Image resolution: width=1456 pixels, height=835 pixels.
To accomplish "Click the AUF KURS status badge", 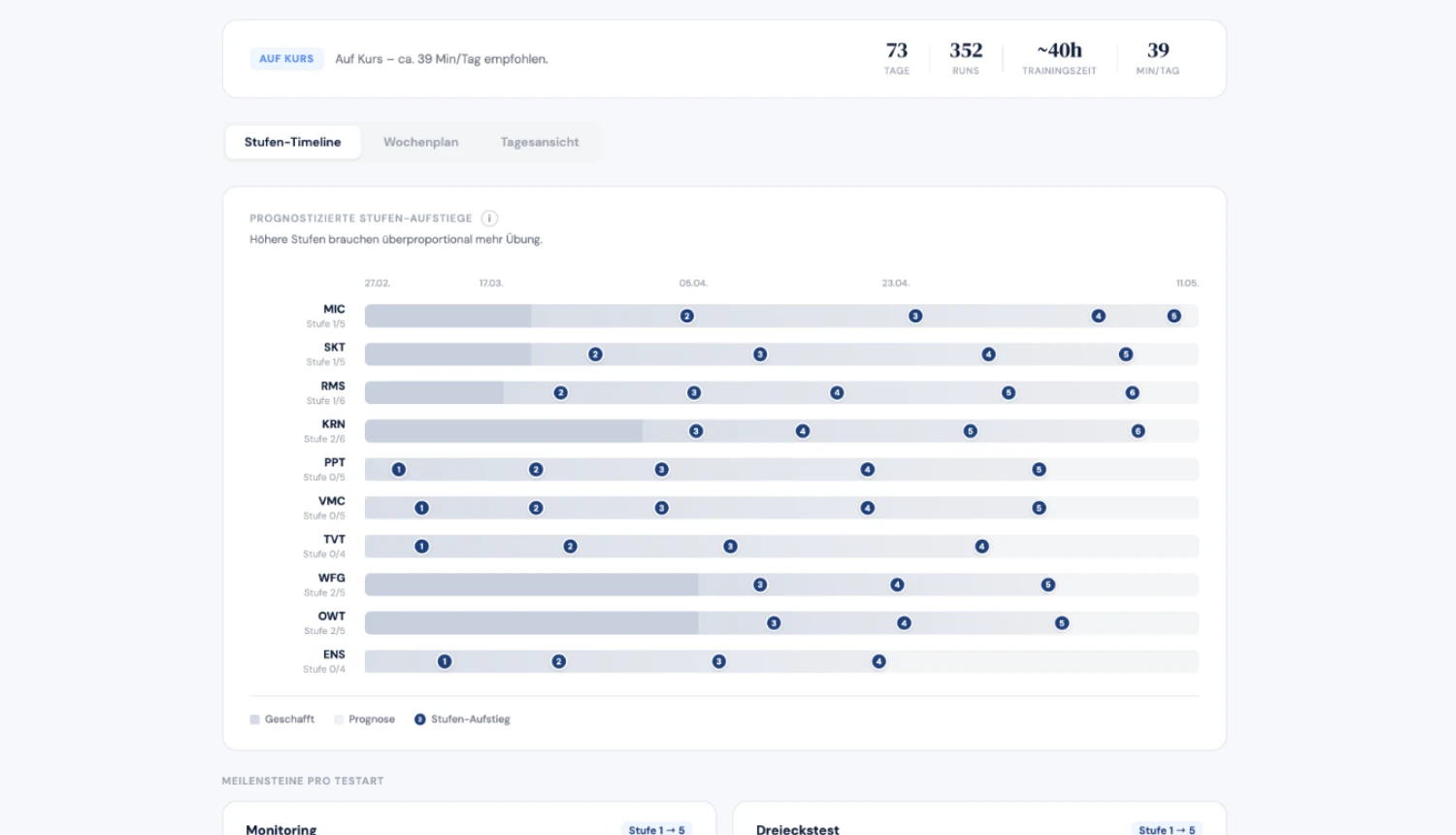I will [286, 59].
